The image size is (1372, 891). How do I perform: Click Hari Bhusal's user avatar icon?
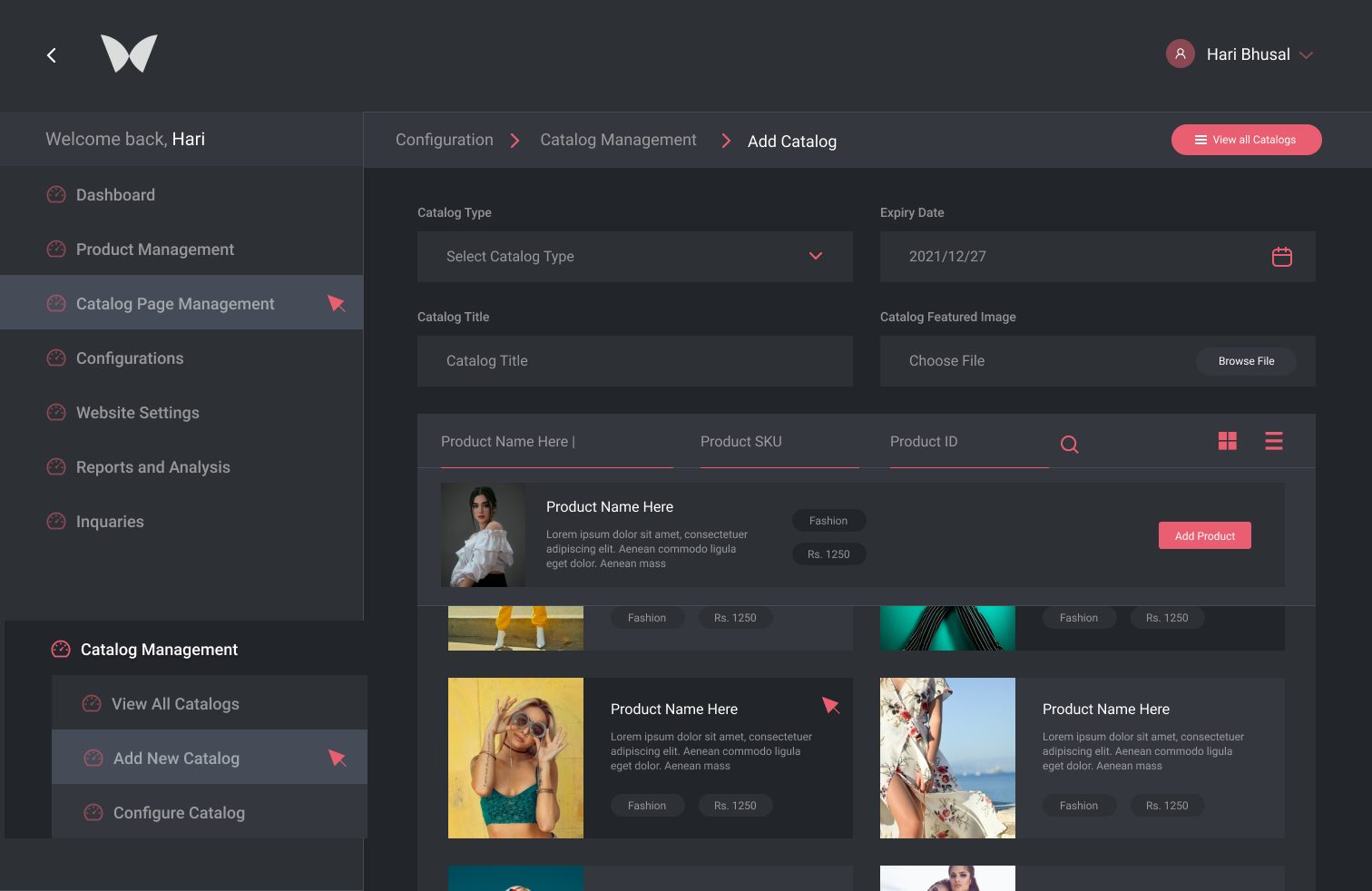[x=1180, y=54]
